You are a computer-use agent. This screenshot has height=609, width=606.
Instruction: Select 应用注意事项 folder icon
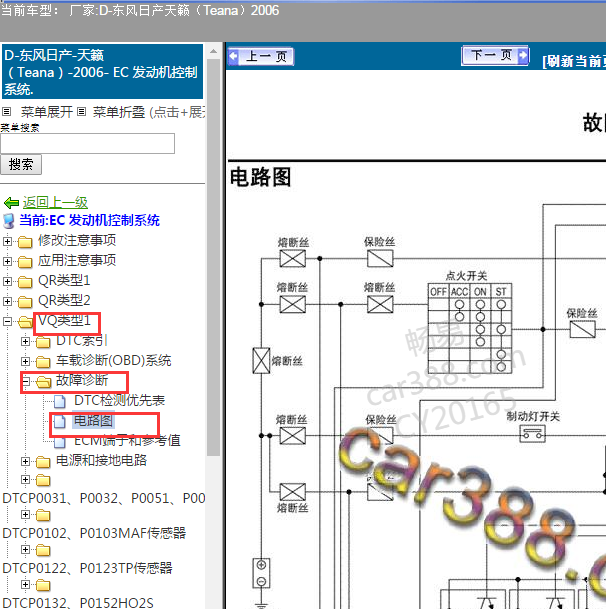[x=25, y=262]
